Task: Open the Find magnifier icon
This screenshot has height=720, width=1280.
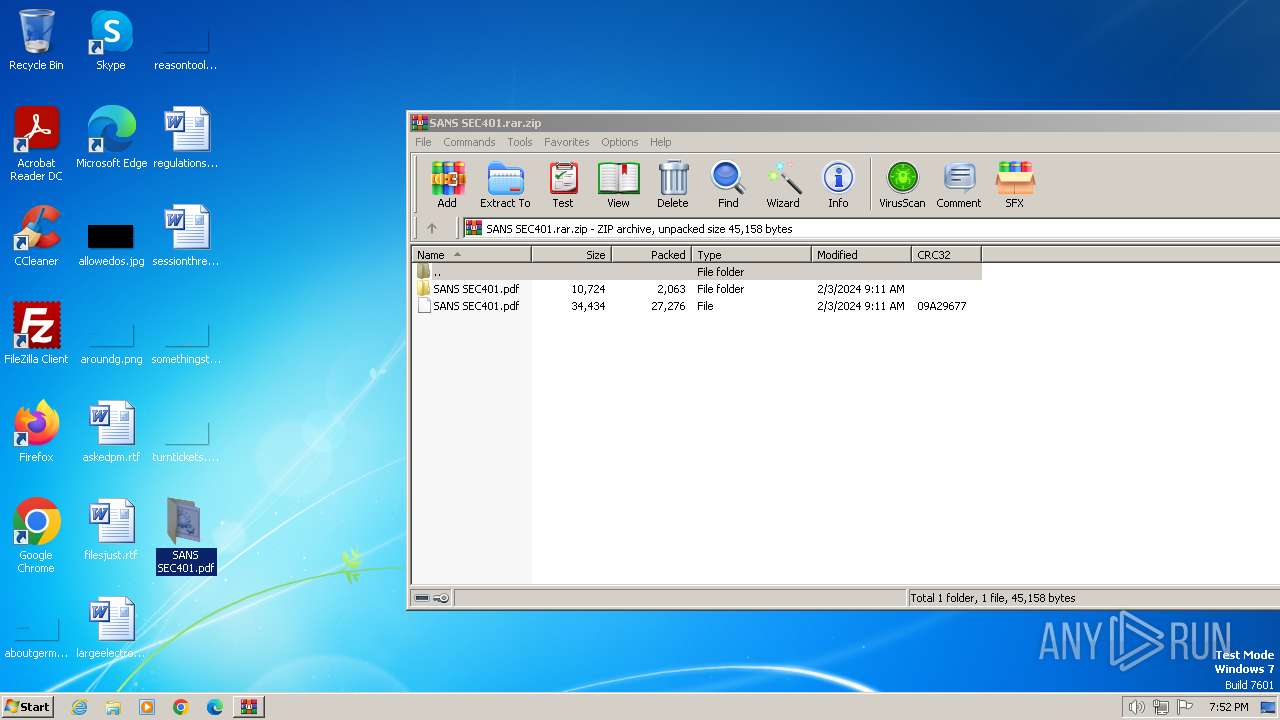Action: click(728, 185)
